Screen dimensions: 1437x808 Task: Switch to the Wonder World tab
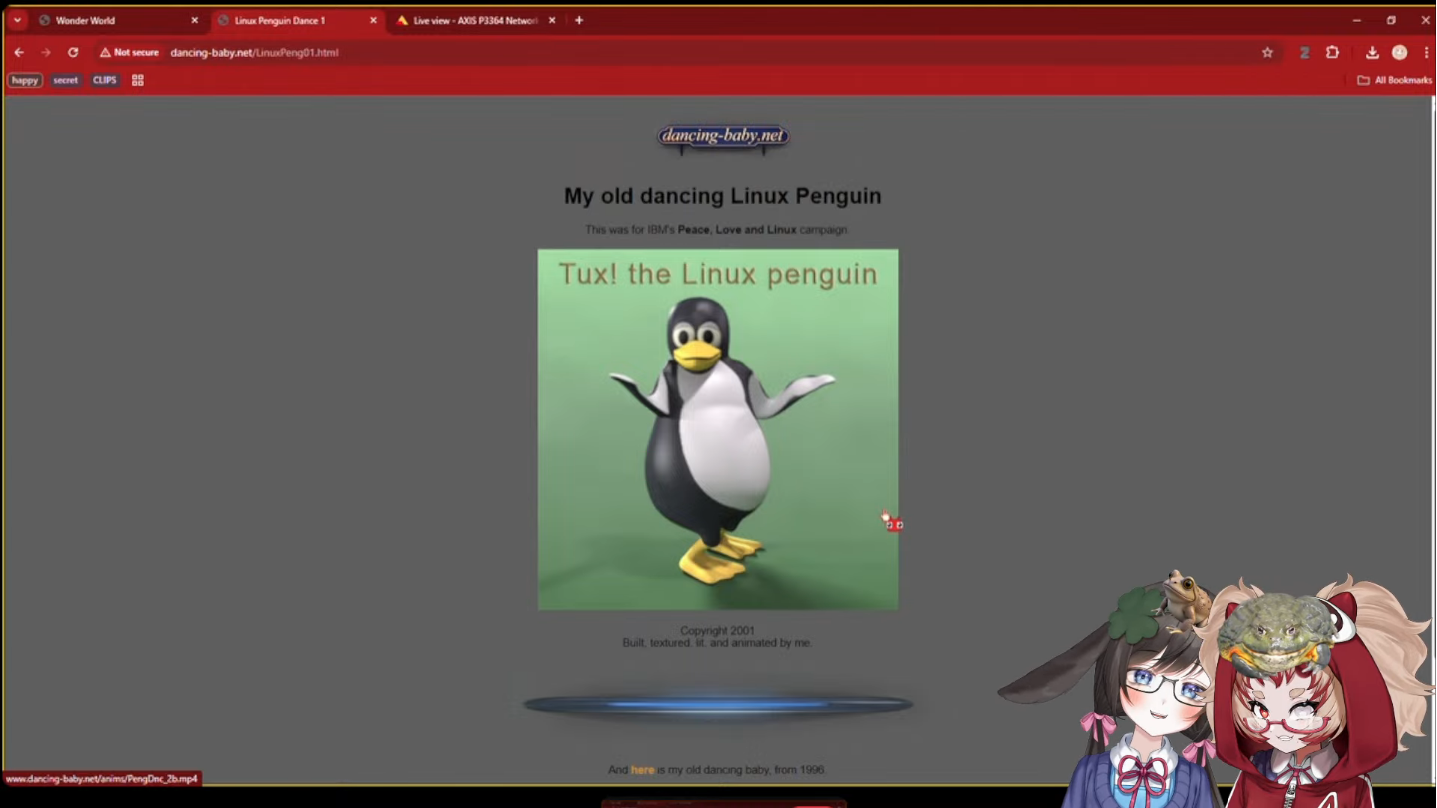coord(108,20)
